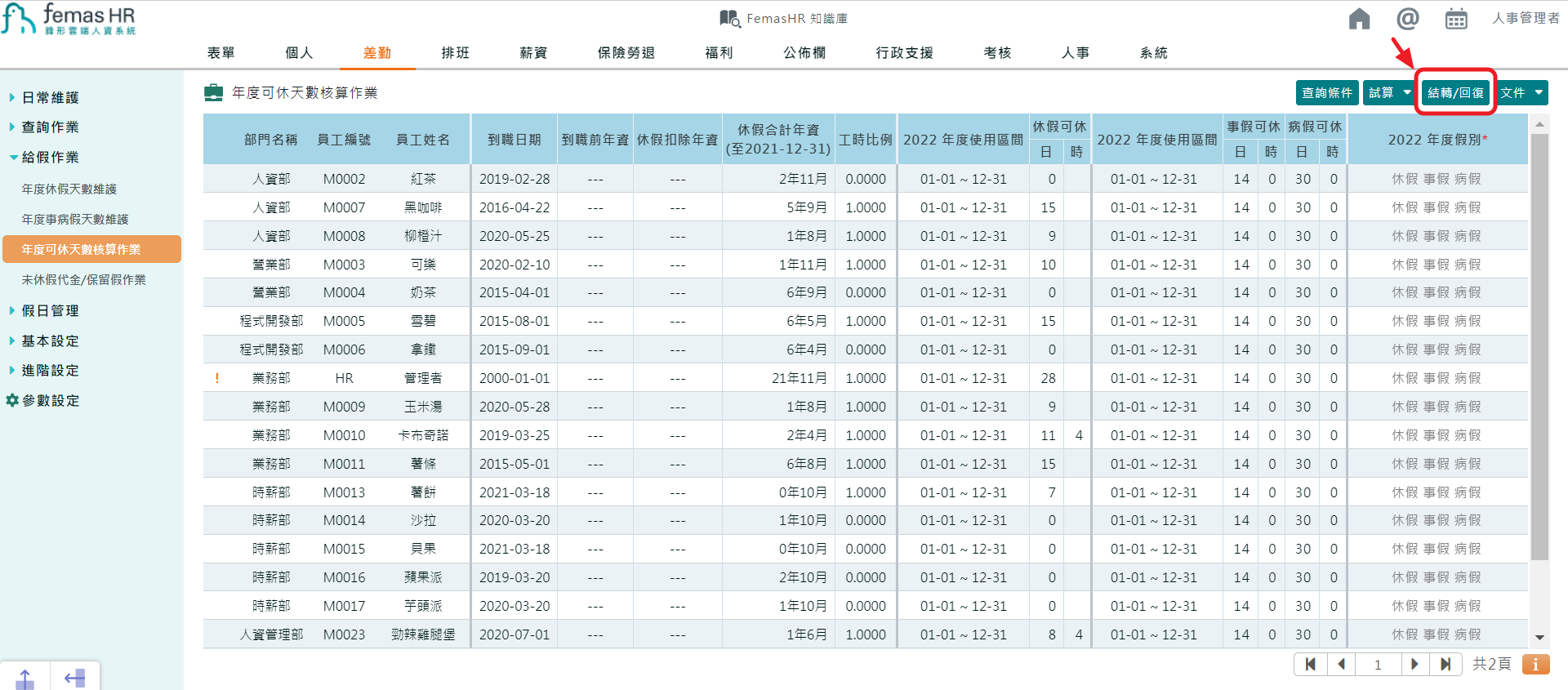Image resolution: width=1568 pixels, height=690 pixels.
Task: Click the 到職日期 column header
Action: coord(514,140)
